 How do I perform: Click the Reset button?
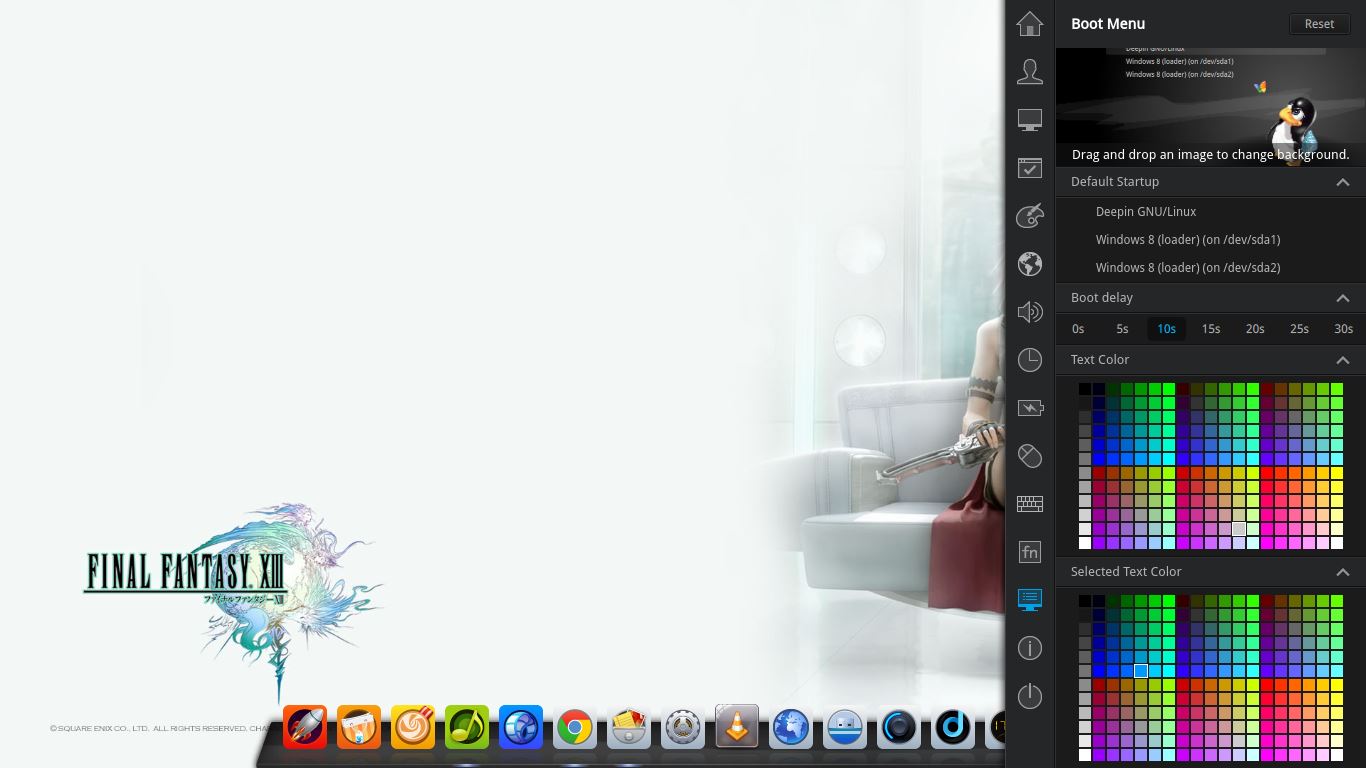coord(1319,24)
